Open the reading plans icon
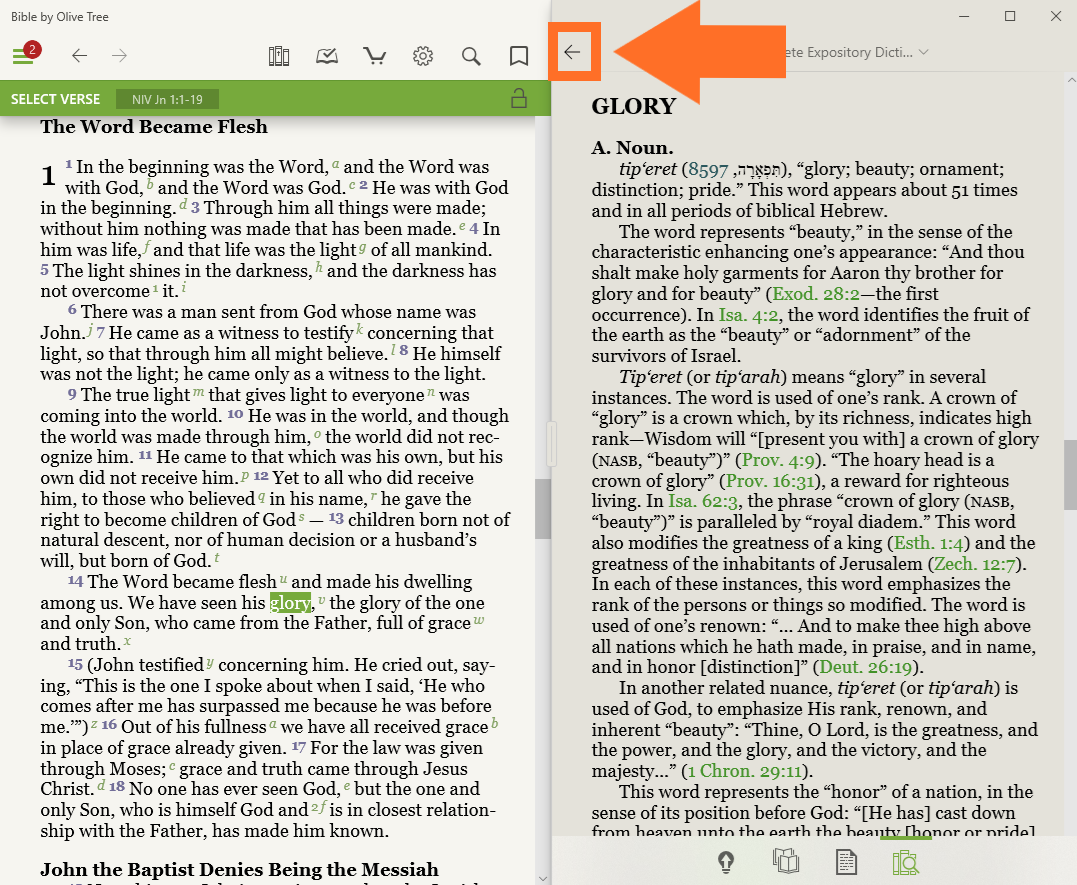This screenshot has height=885, width=1077. pos(327,56)
